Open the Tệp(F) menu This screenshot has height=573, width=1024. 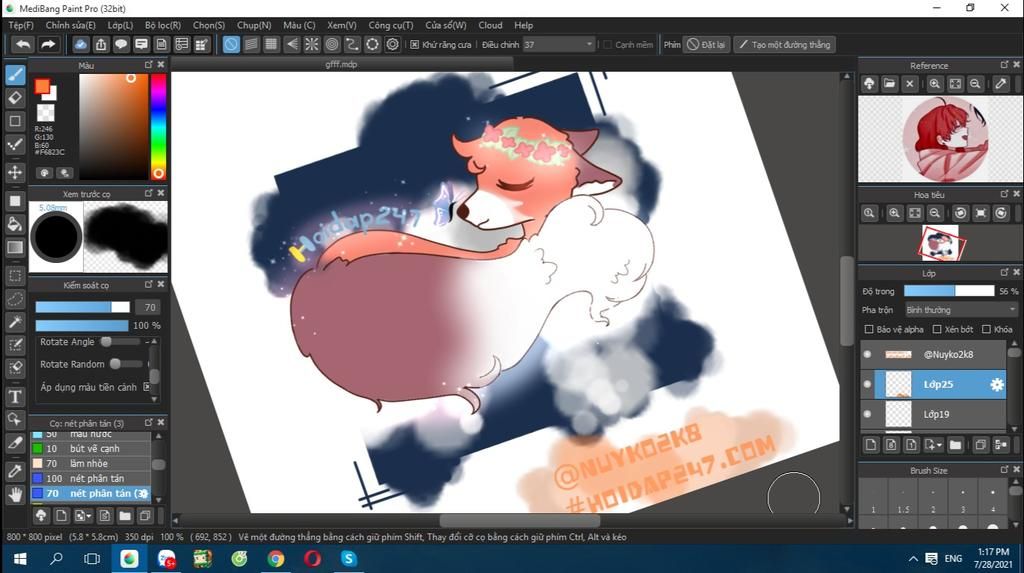(21, 25)
